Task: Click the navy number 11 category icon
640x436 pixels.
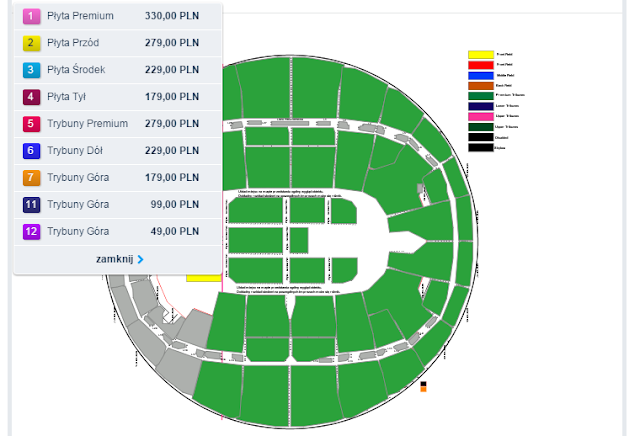Action: coord(31,205)
